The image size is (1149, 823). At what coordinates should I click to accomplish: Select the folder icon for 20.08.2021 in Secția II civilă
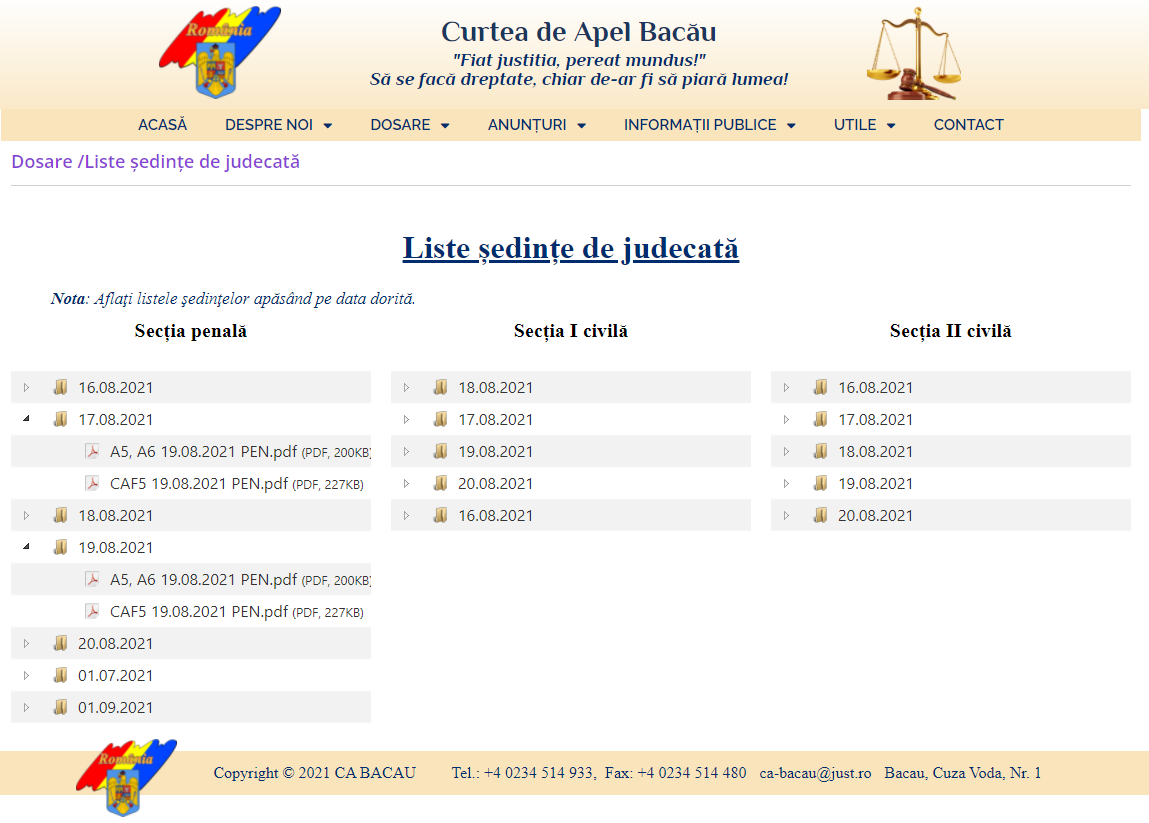[820, 515]
